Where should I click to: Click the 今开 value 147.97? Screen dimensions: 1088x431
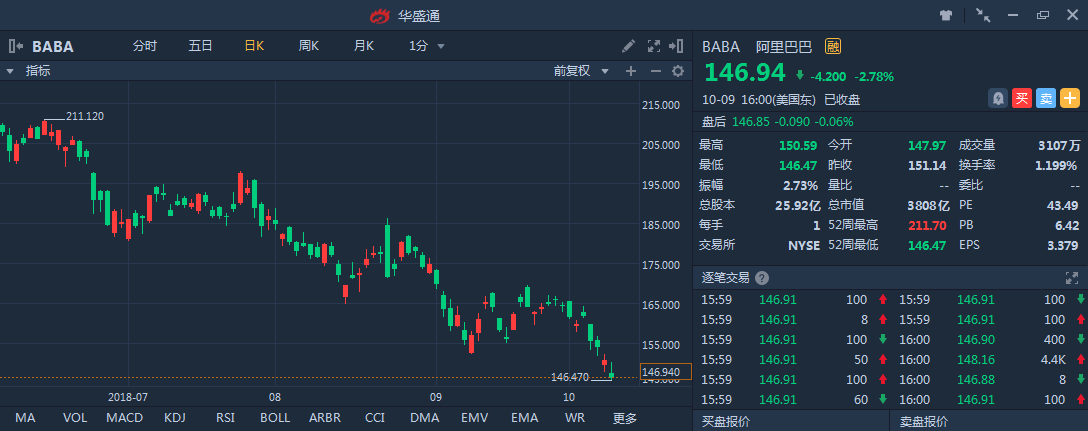tap(927, 145)
